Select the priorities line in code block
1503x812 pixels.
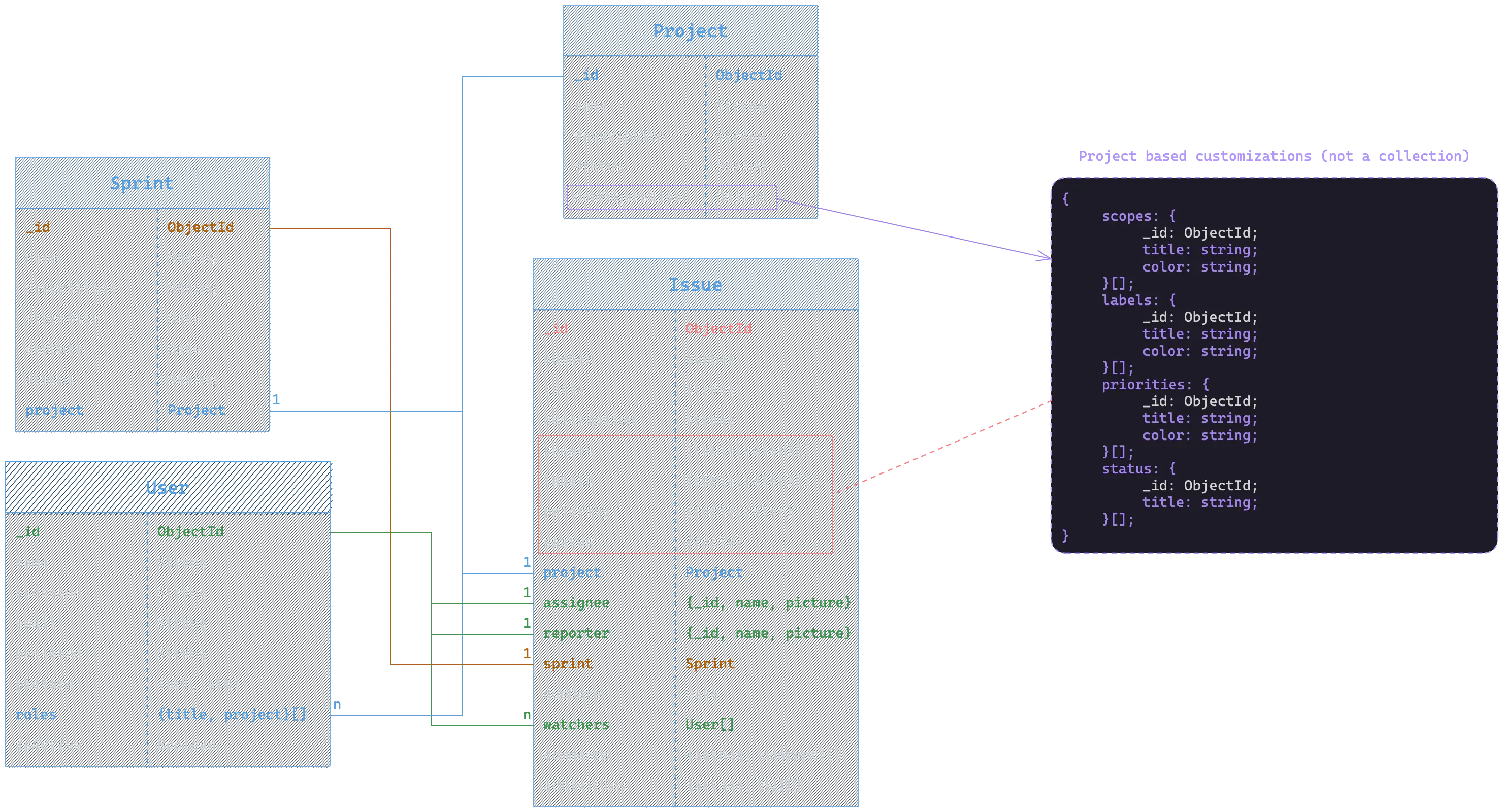1155,384
